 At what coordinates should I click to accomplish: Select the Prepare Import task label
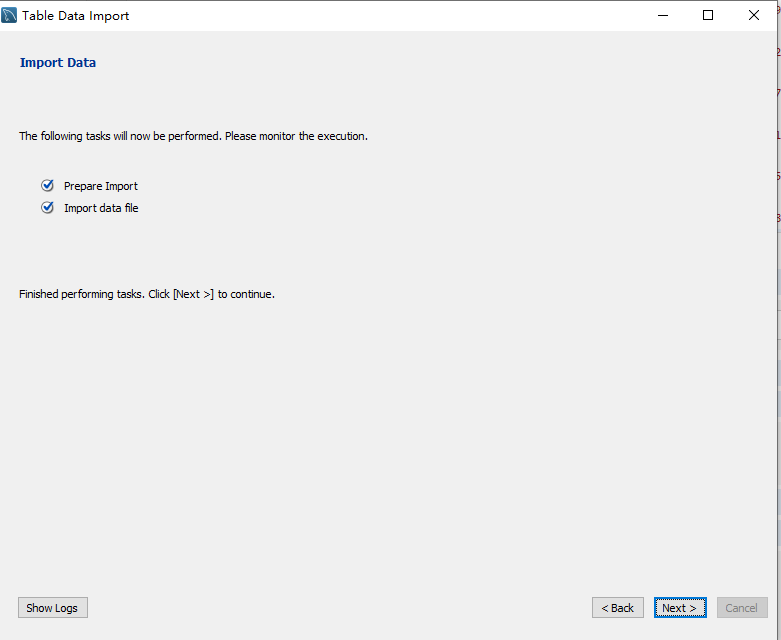pos(101,186)
